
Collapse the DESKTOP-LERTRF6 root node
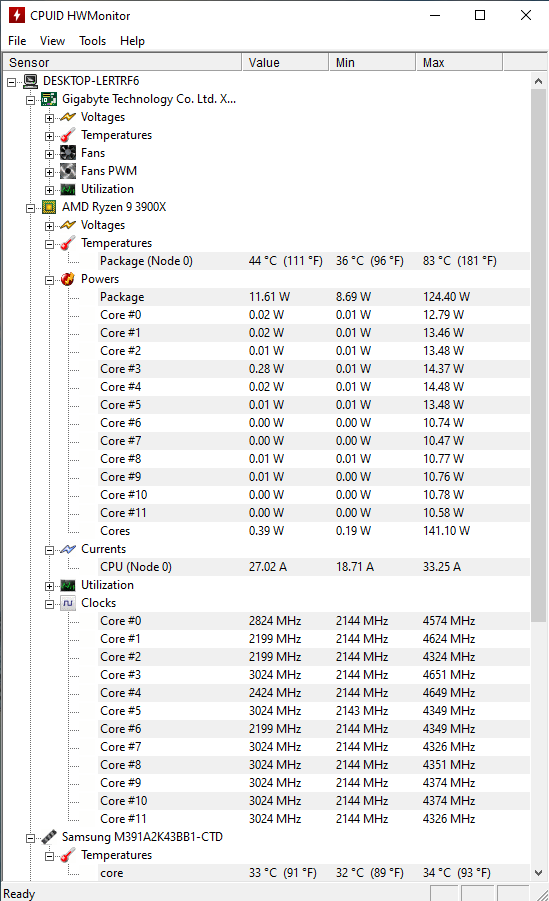click(x=11, y=82)
